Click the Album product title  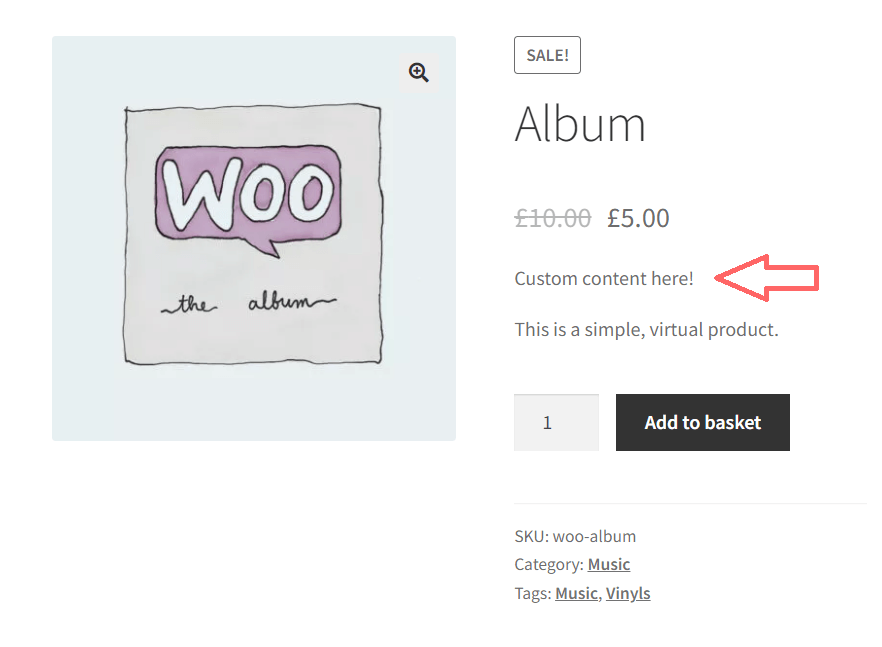580,124
